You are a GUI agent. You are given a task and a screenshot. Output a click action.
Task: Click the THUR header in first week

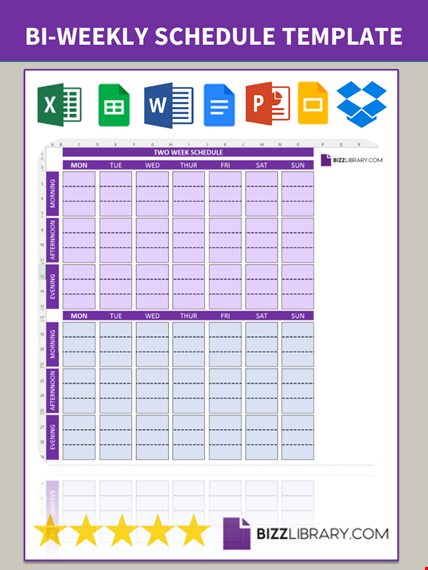[x=188, y=165]
